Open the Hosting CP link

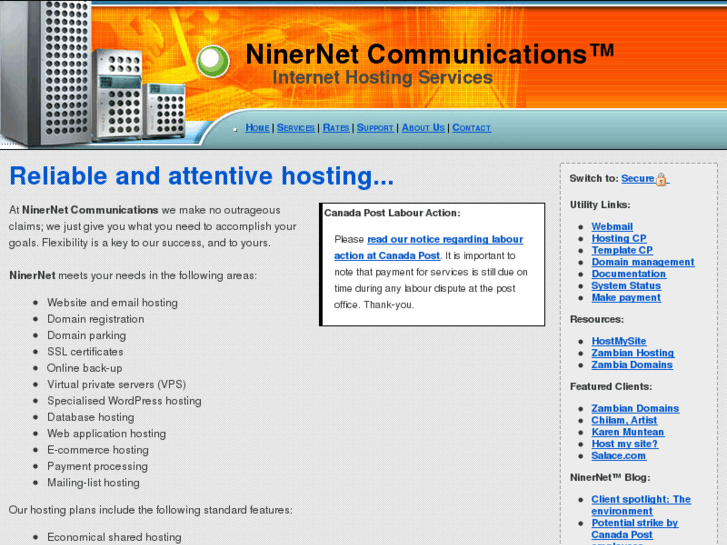tap(619, 238)
